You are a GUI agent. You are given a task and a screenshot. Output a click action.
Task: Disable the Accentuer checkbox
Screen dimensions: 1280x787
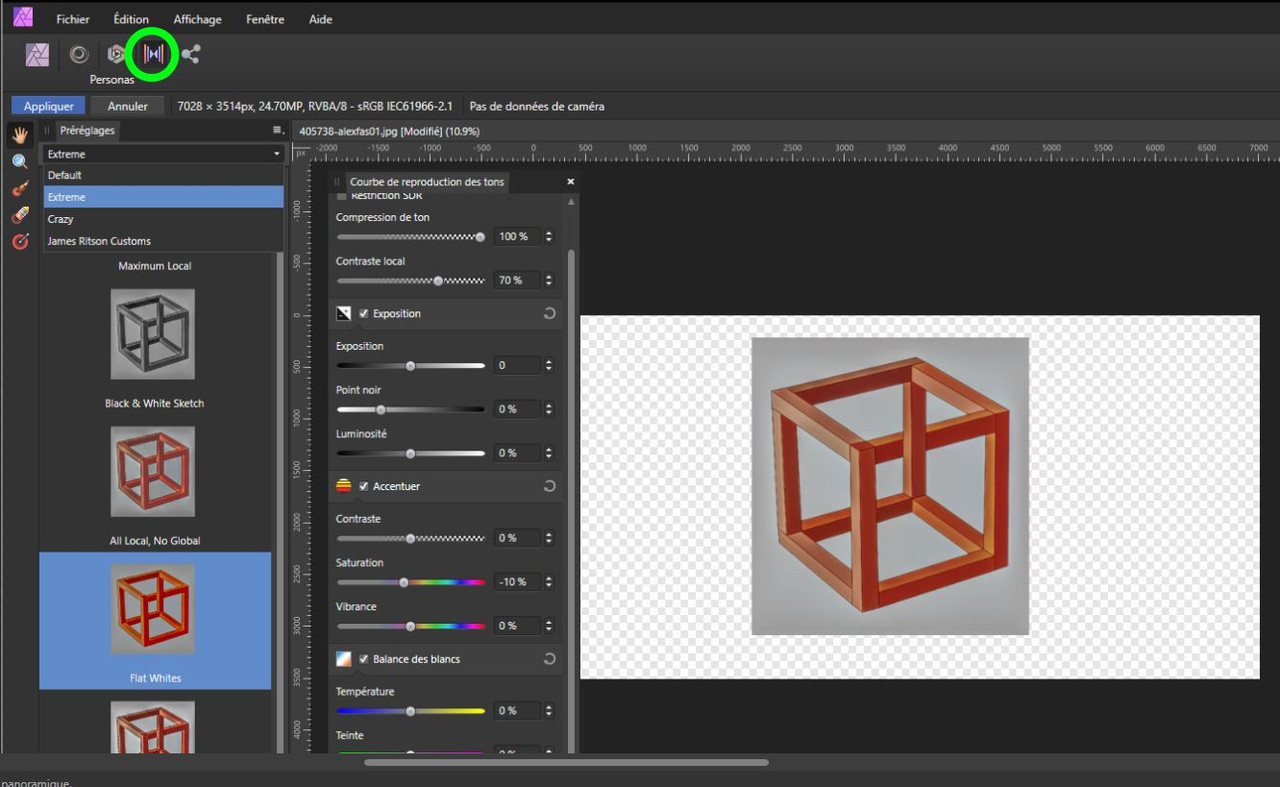pos(364,487)
